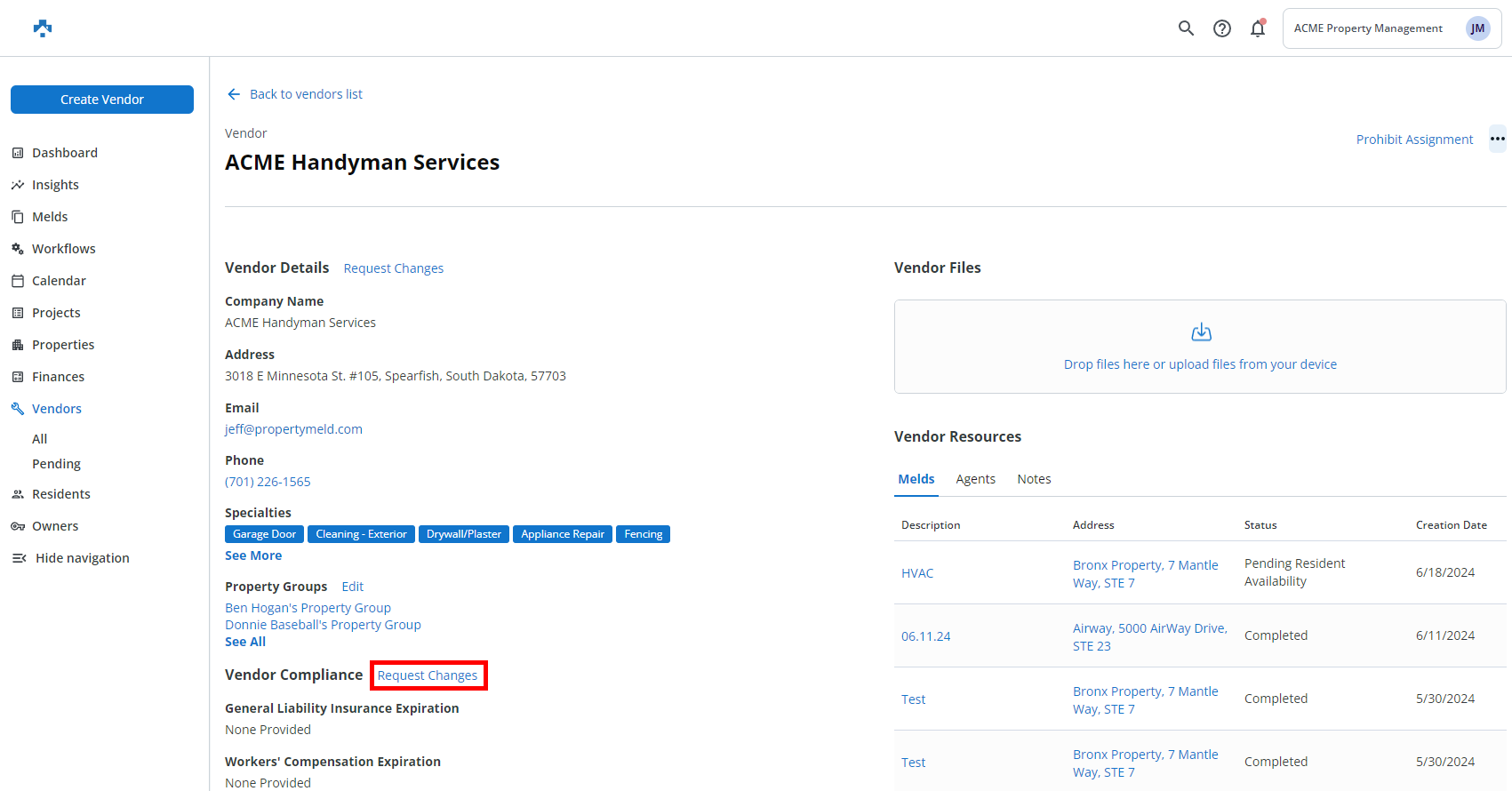Expand specialties with See More
1512x791 pixels.
coord(253,555)
